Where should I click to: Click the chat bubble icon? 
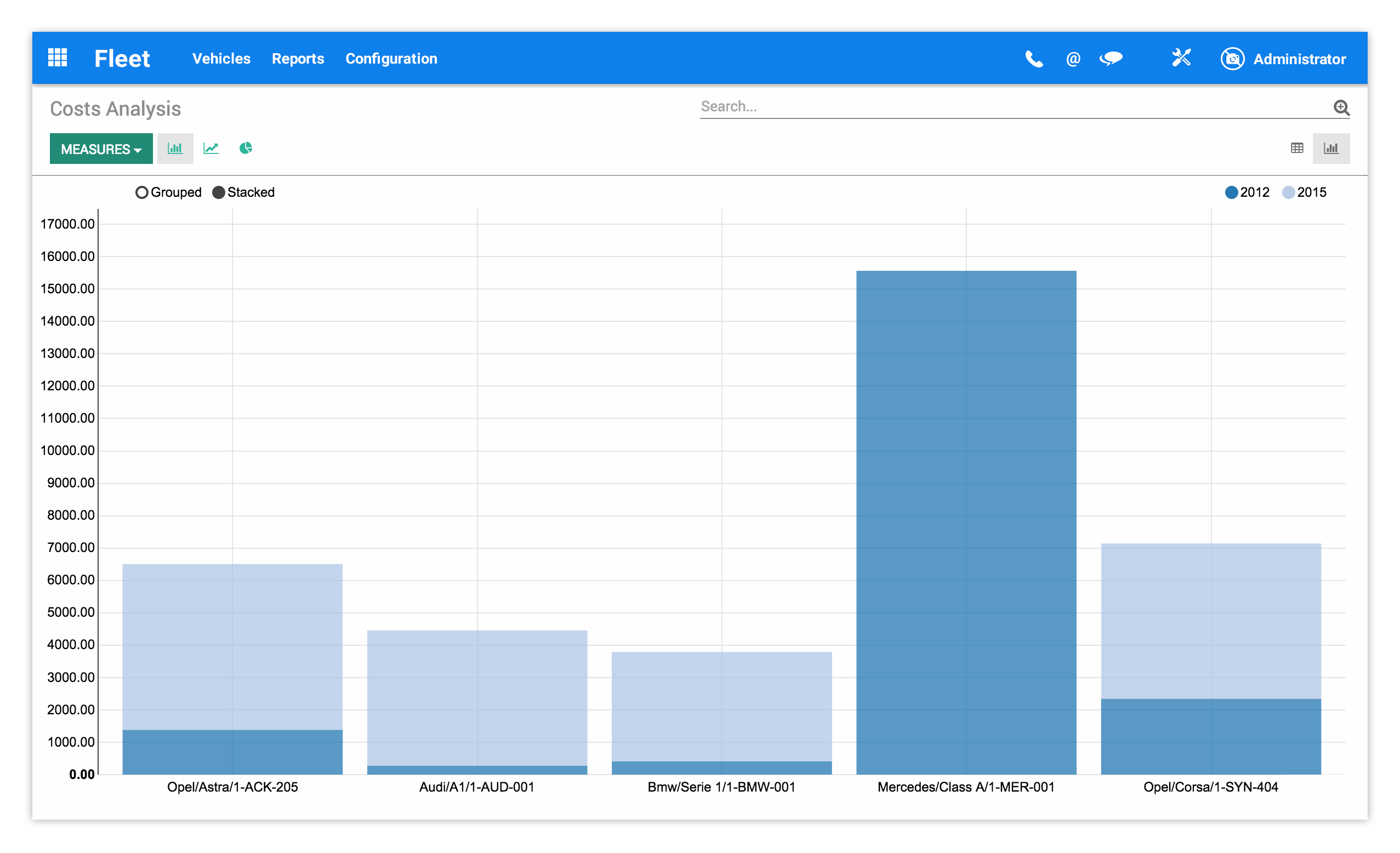pos(1111,59)
